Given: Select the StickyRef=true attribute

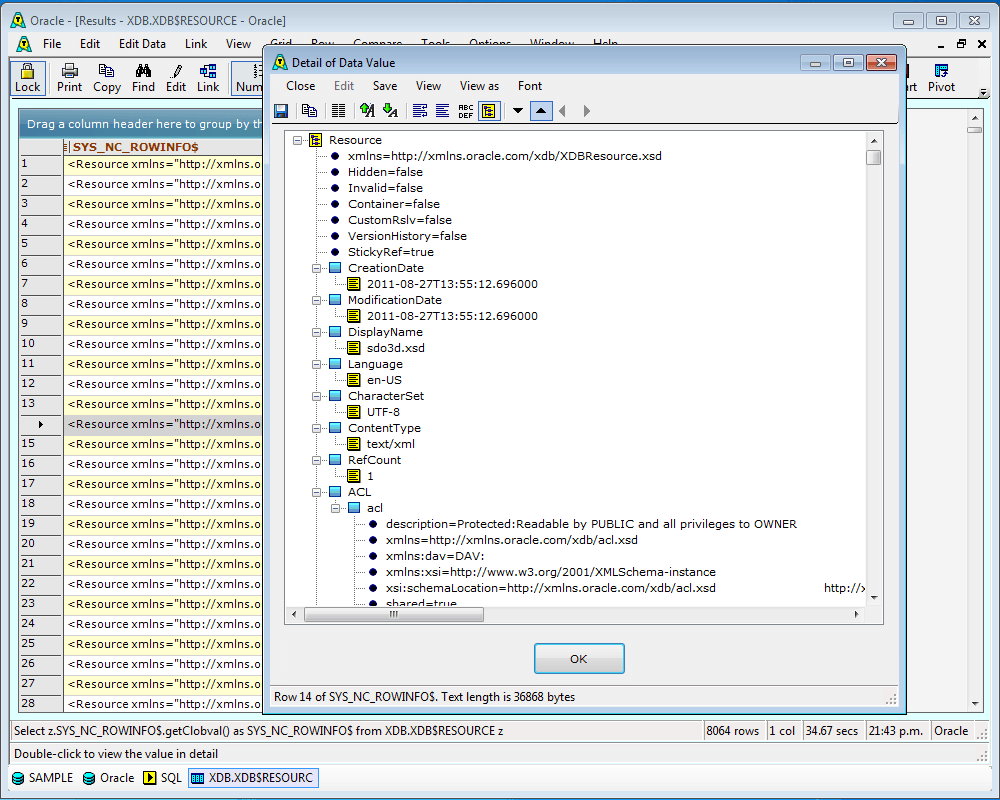Looking at the screenshot, I should click(x=390, y=252).
